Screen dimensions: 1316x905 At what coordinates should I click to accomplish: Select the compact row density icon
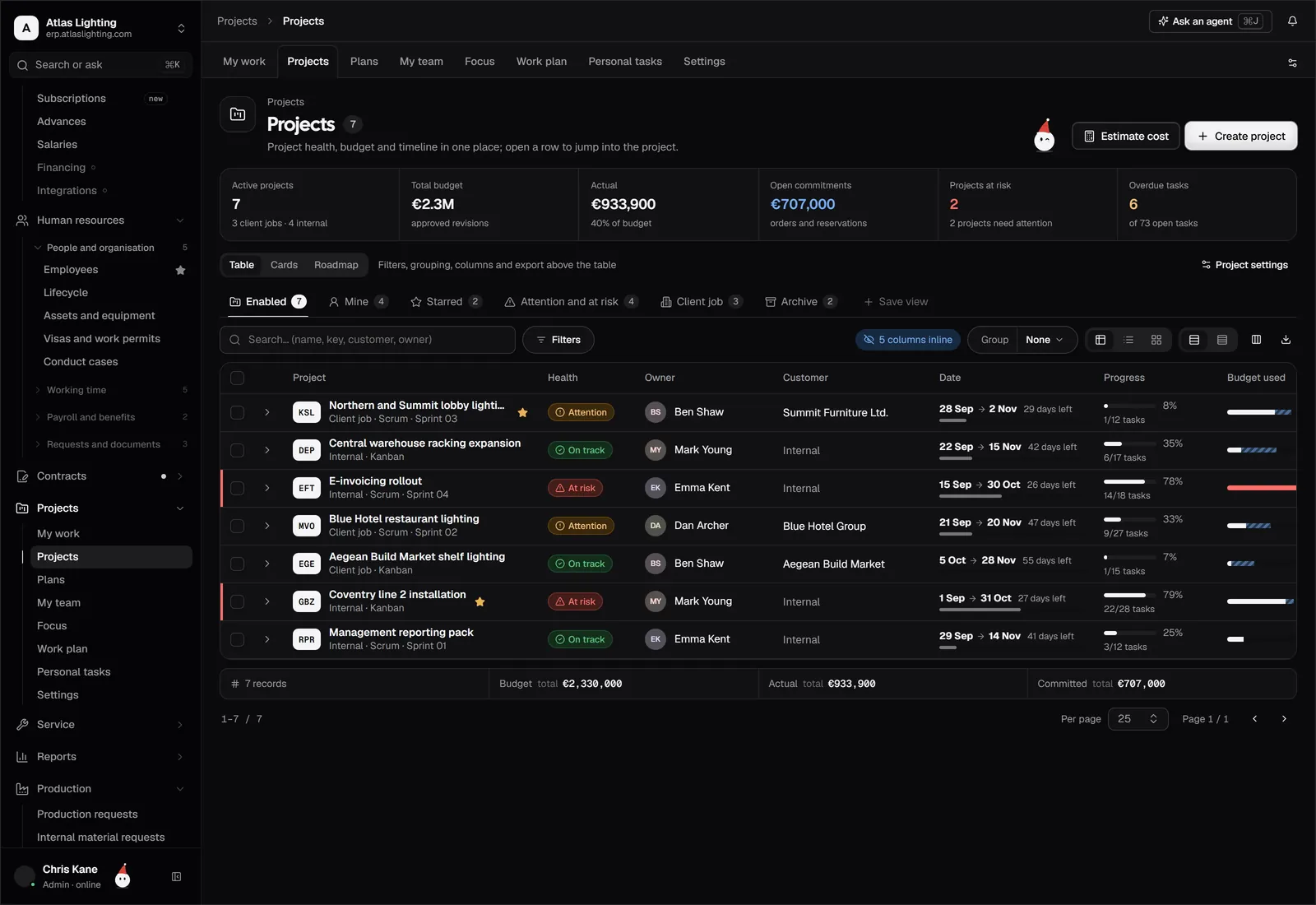1222,340
